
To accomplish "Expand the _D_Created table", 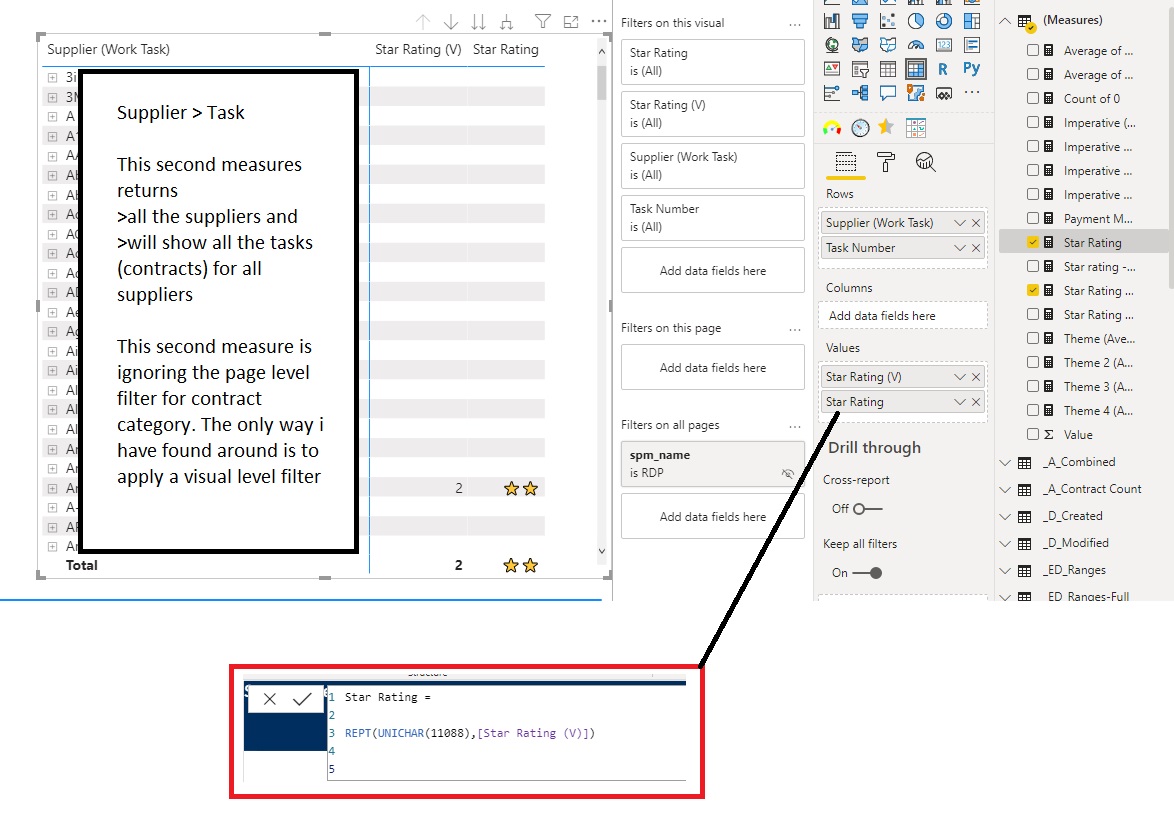I will 1005,516.
